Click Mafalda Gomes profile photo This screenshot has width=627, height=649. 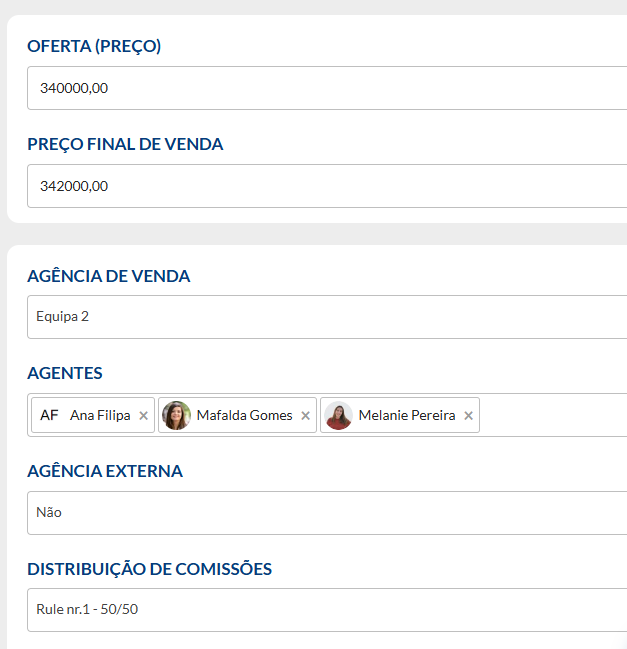(x=176, y=415)
